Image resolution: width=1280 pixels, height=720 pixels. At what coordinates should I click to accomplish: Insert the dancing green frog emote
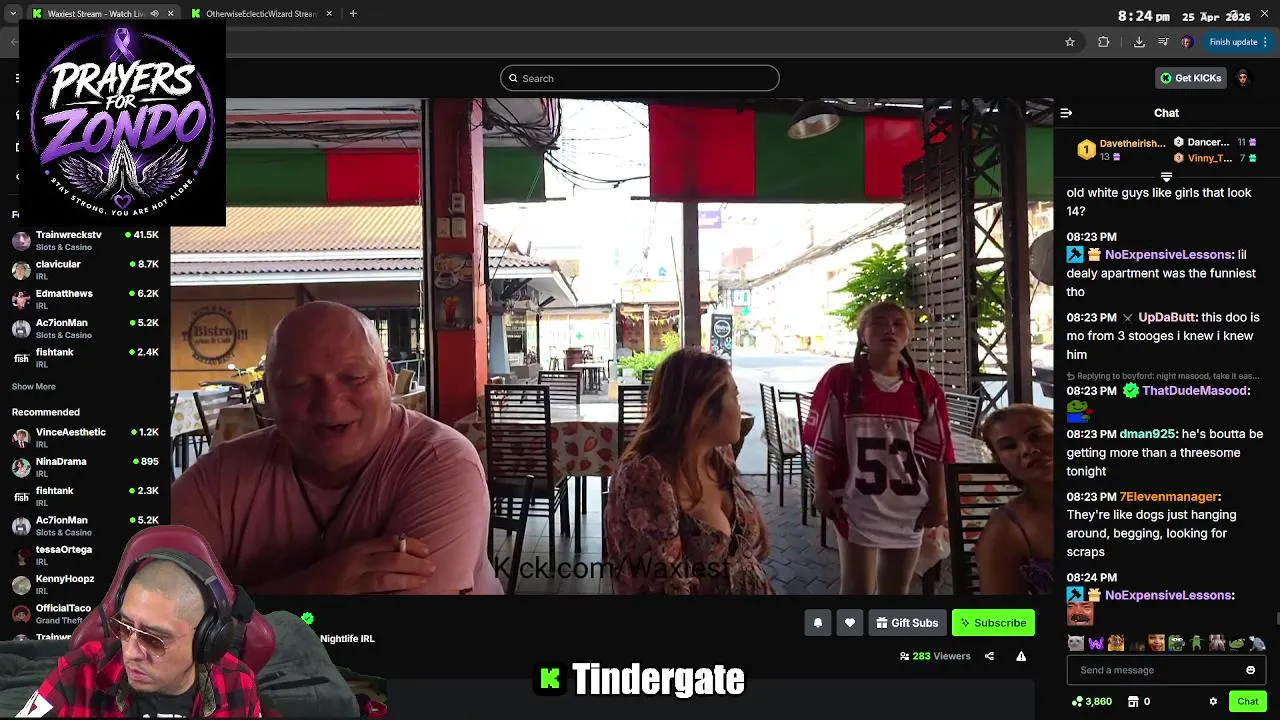(x=1196, y=643)
